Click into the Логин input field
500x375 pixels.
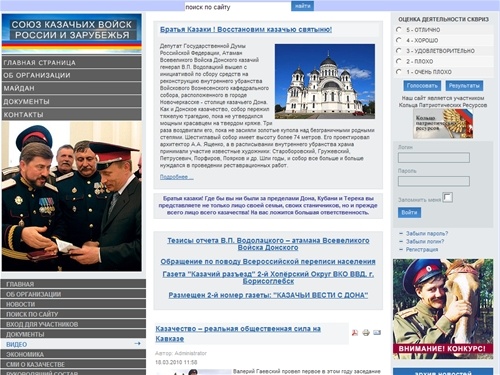434,157
